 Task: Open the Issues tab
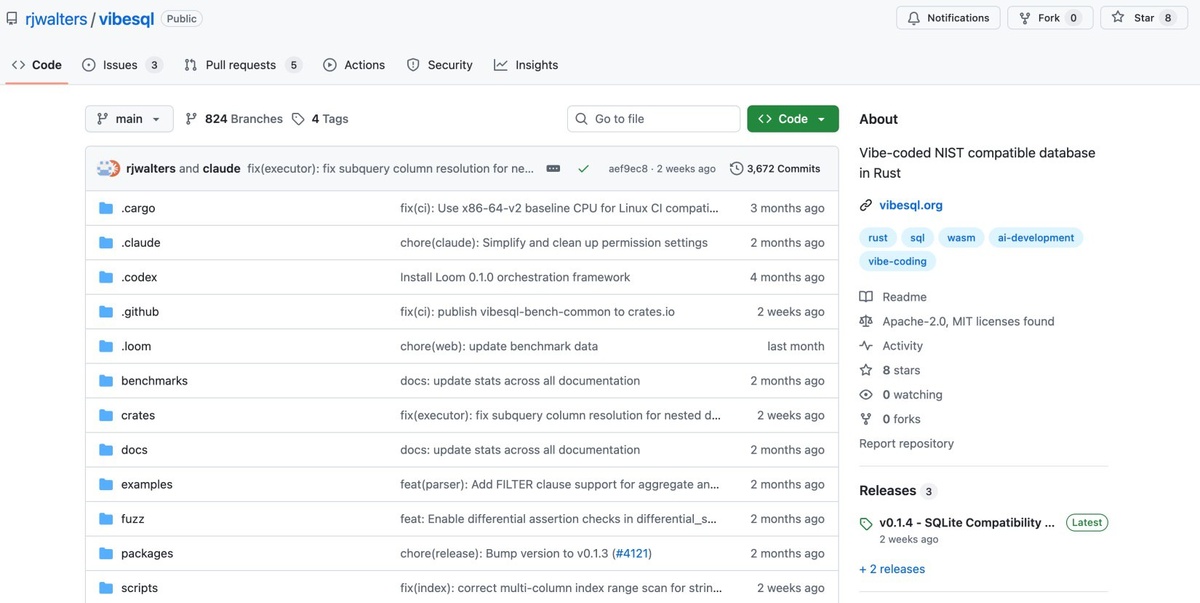(x=122, y=65)
